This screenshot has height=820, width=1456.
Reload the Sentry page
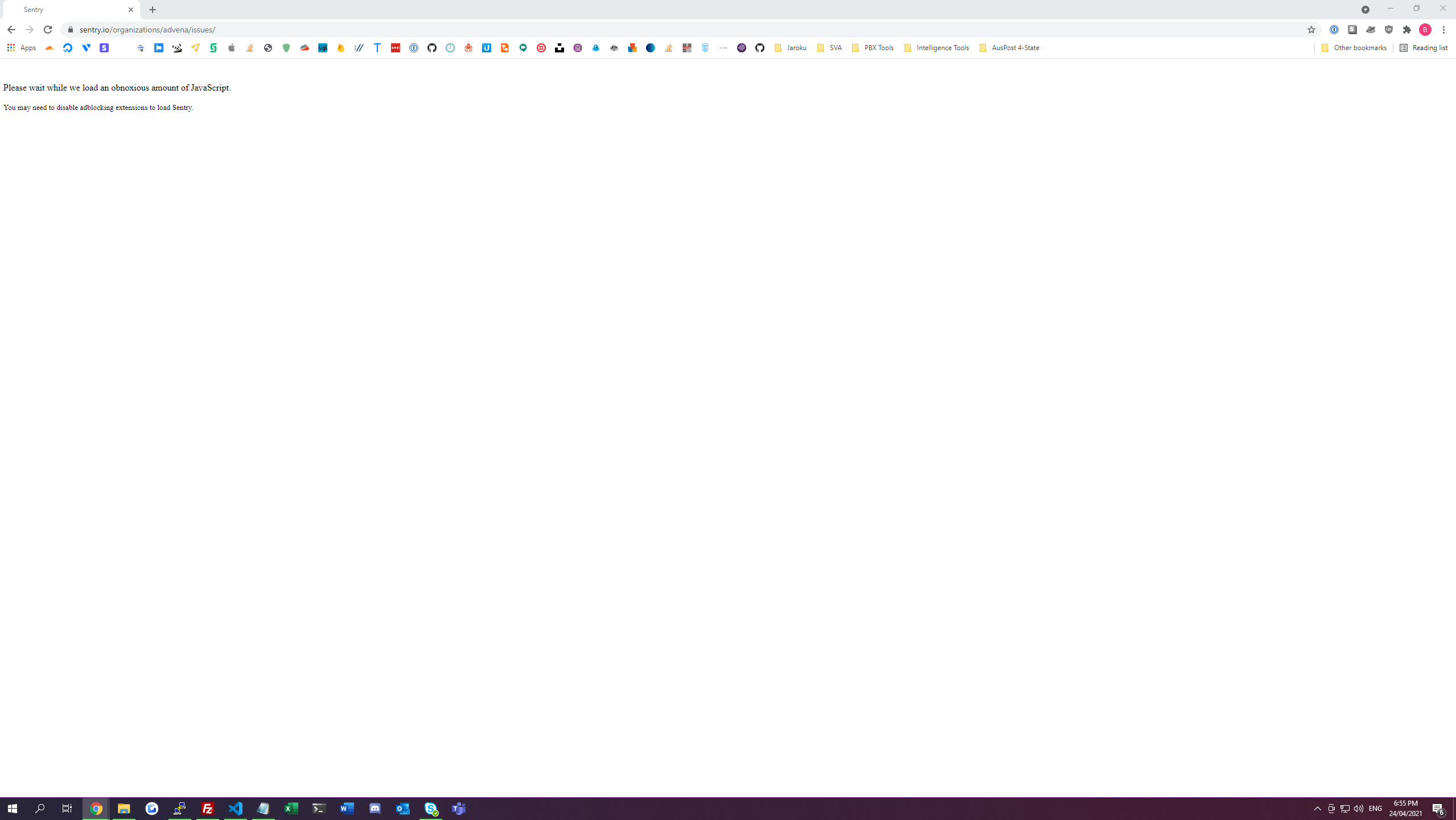pyautogui.click(x=48, y=30)
